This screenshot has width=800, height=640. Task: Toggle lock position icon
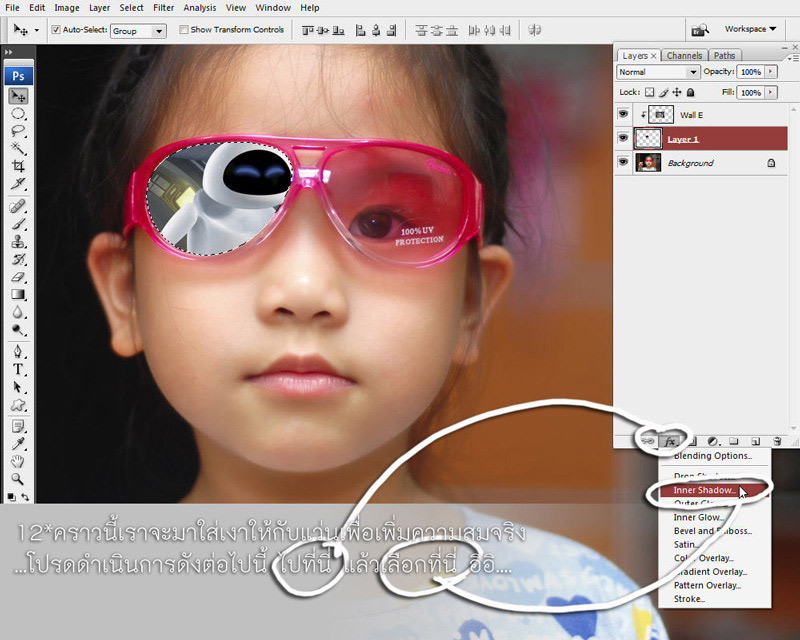click(677, 92)
